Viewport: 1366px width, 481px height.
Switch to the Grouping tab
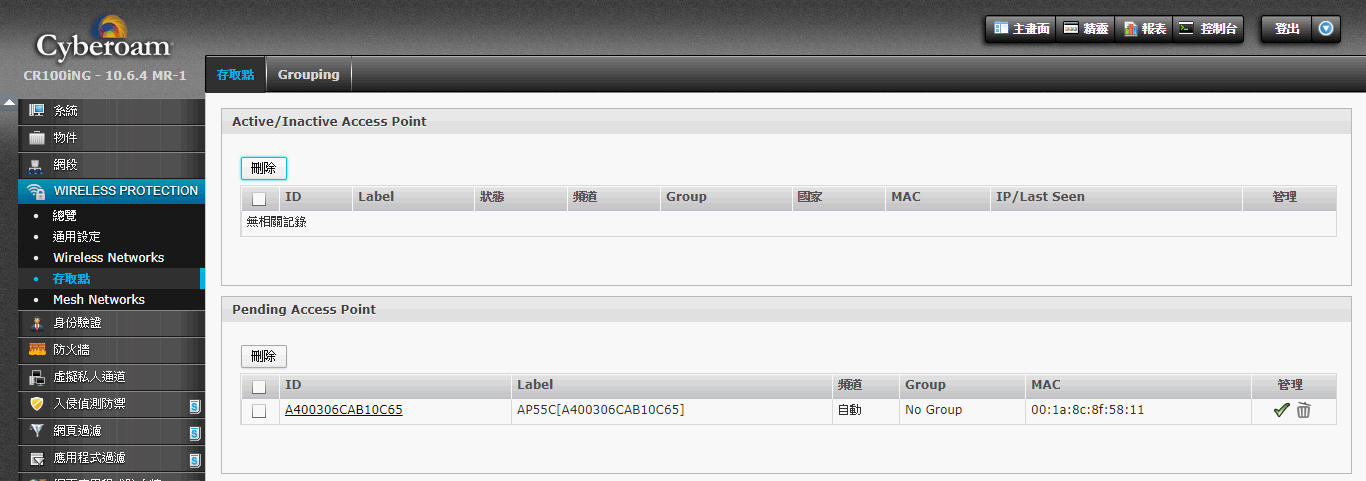308,75
